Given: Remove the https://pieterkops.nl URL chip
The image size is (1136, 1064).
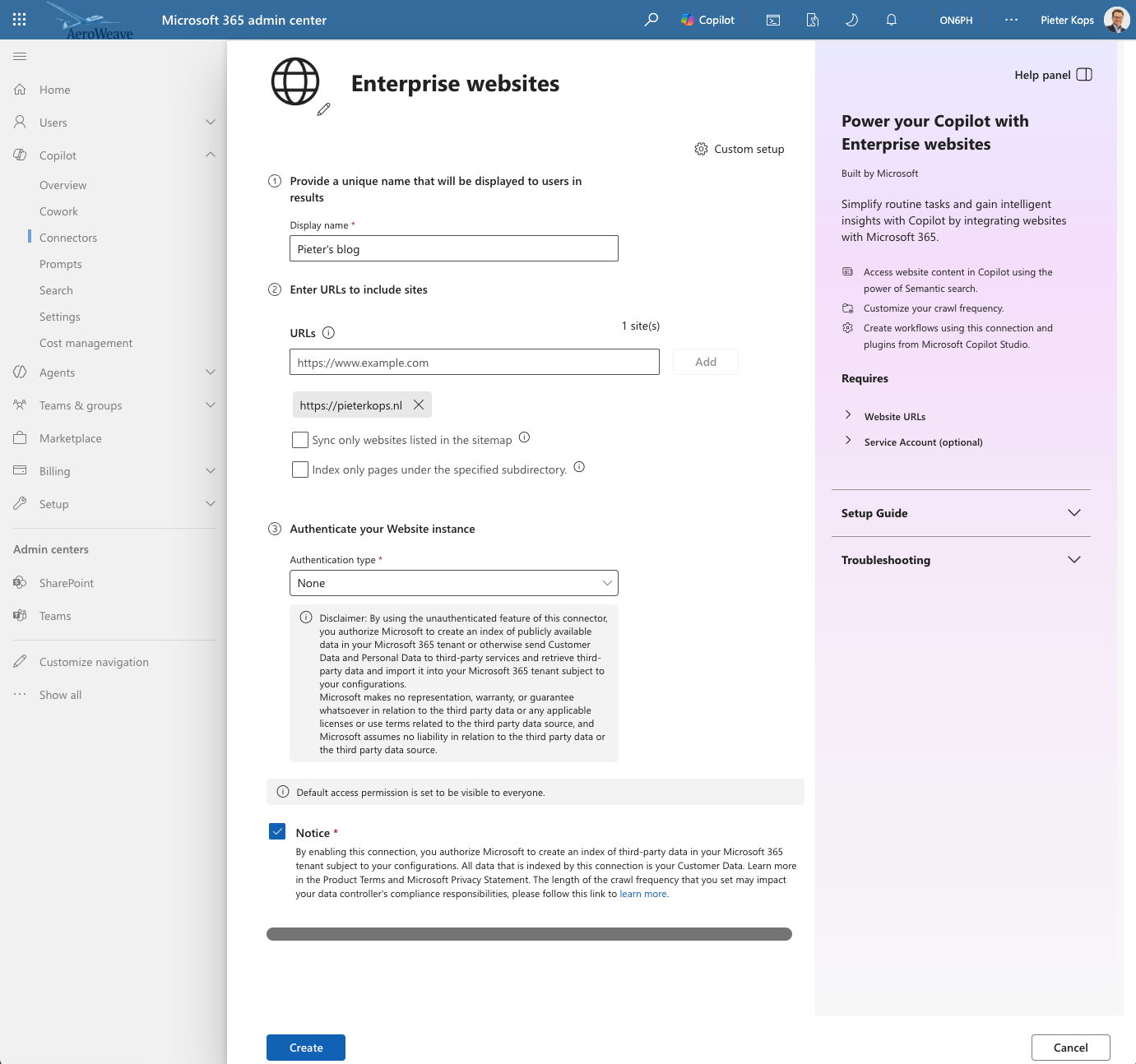Looking at the screenshot, I should [419, 405].
